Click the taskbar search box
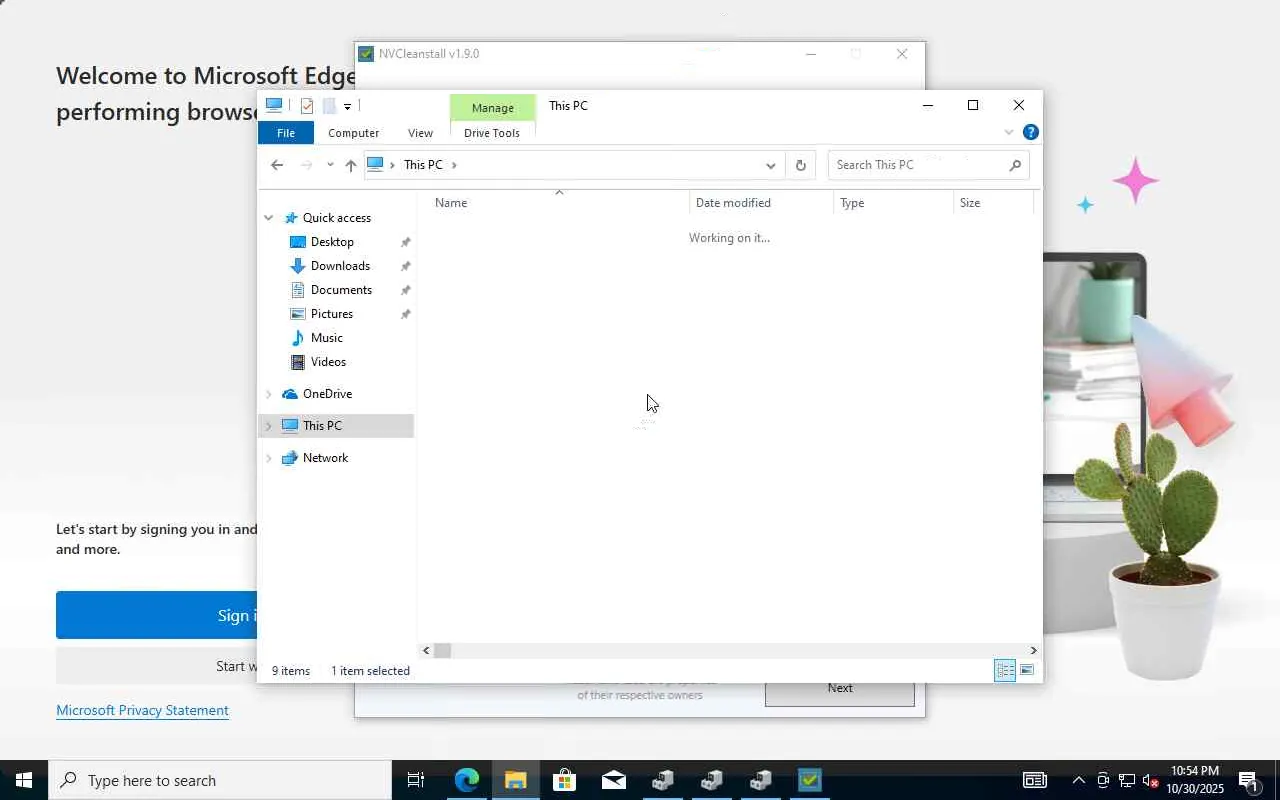 (x=220, y=780)
